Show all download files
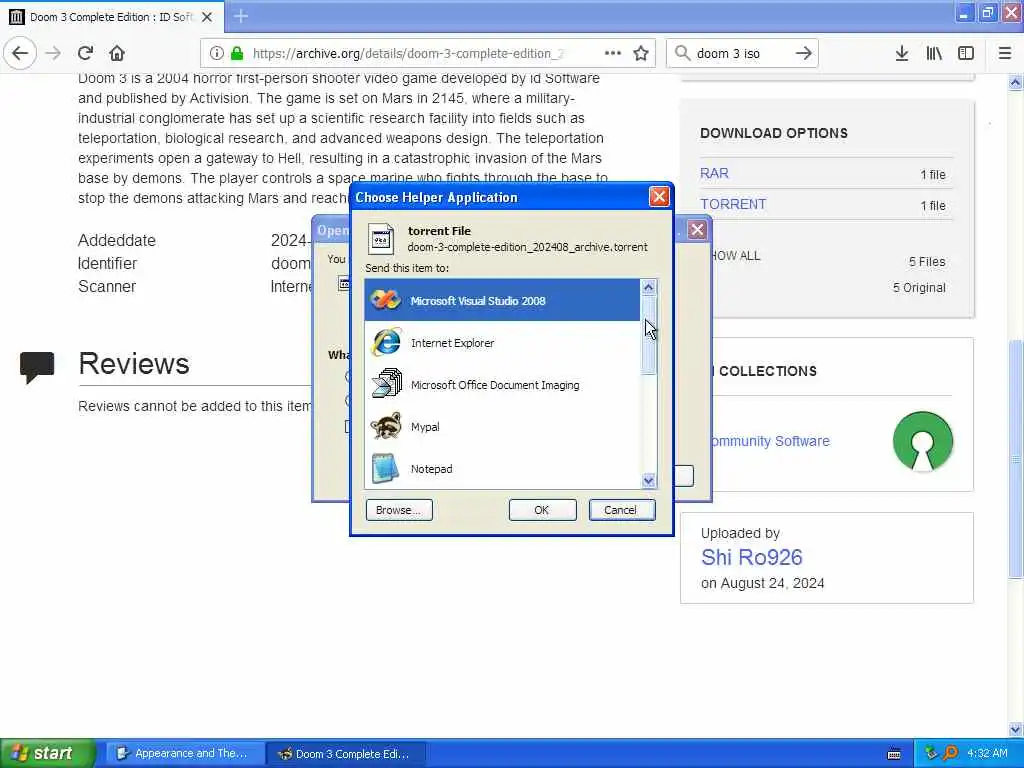This screenshot has width=1024, height=768. point(736,256)
